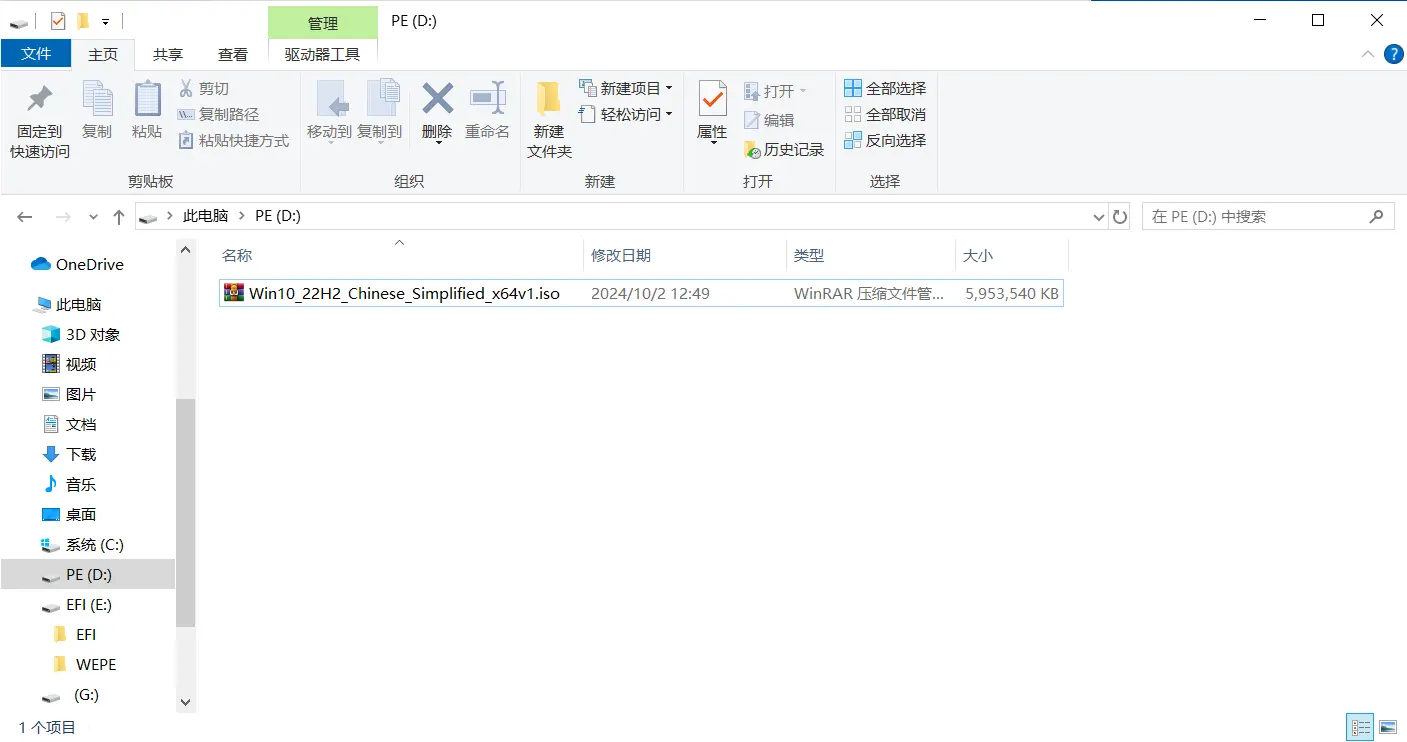Open EFI (E:) drive in navigation pane
This screenshot has width=1407, height=742.
click(x=77, y=604)
